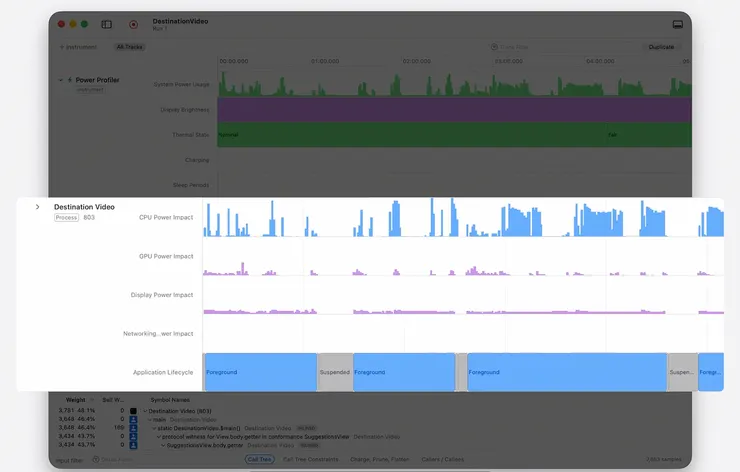Expand the Destination Video process track

(37, 207)
